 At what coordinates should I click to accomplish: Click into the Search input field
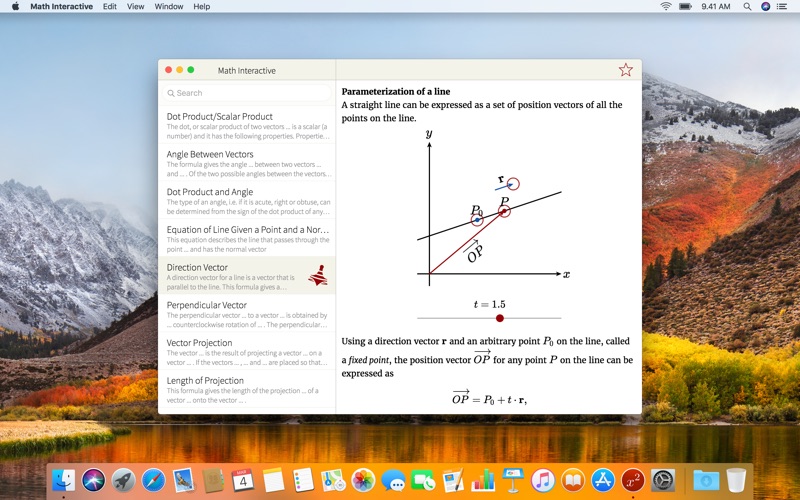(247, 93)
